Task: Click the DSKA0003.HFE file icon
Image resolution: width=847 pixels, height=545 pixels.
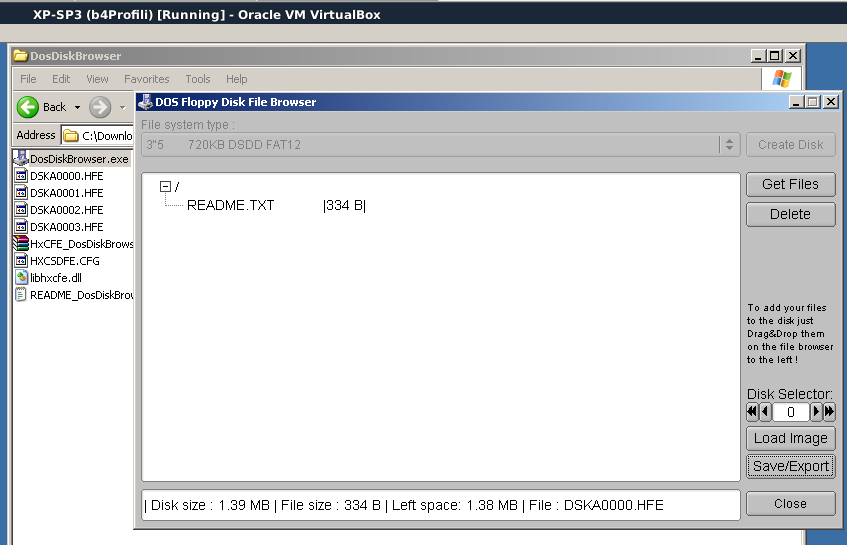Action: 21,226
